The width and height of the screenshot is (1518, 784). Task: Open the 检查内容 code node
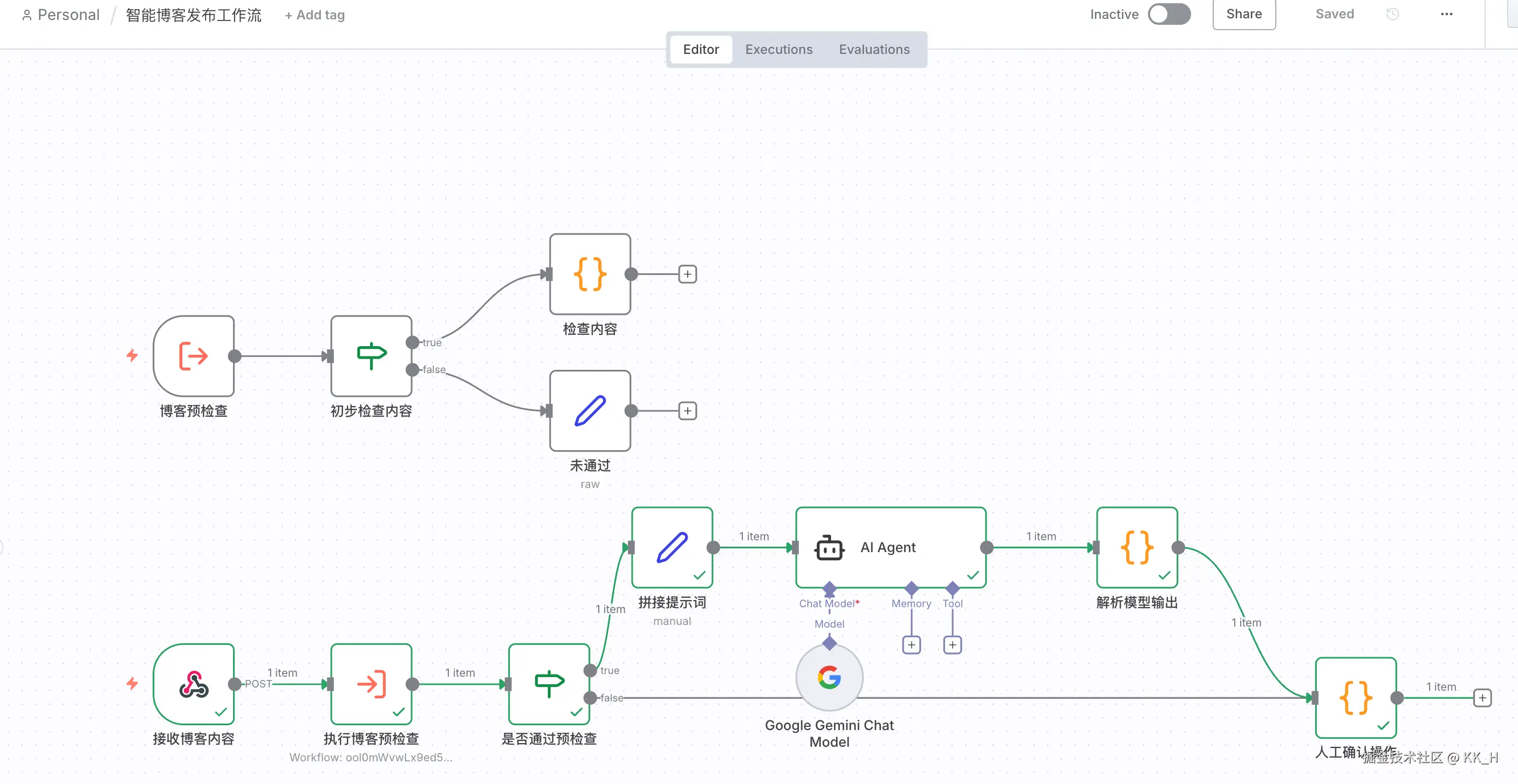click(590, 274)
